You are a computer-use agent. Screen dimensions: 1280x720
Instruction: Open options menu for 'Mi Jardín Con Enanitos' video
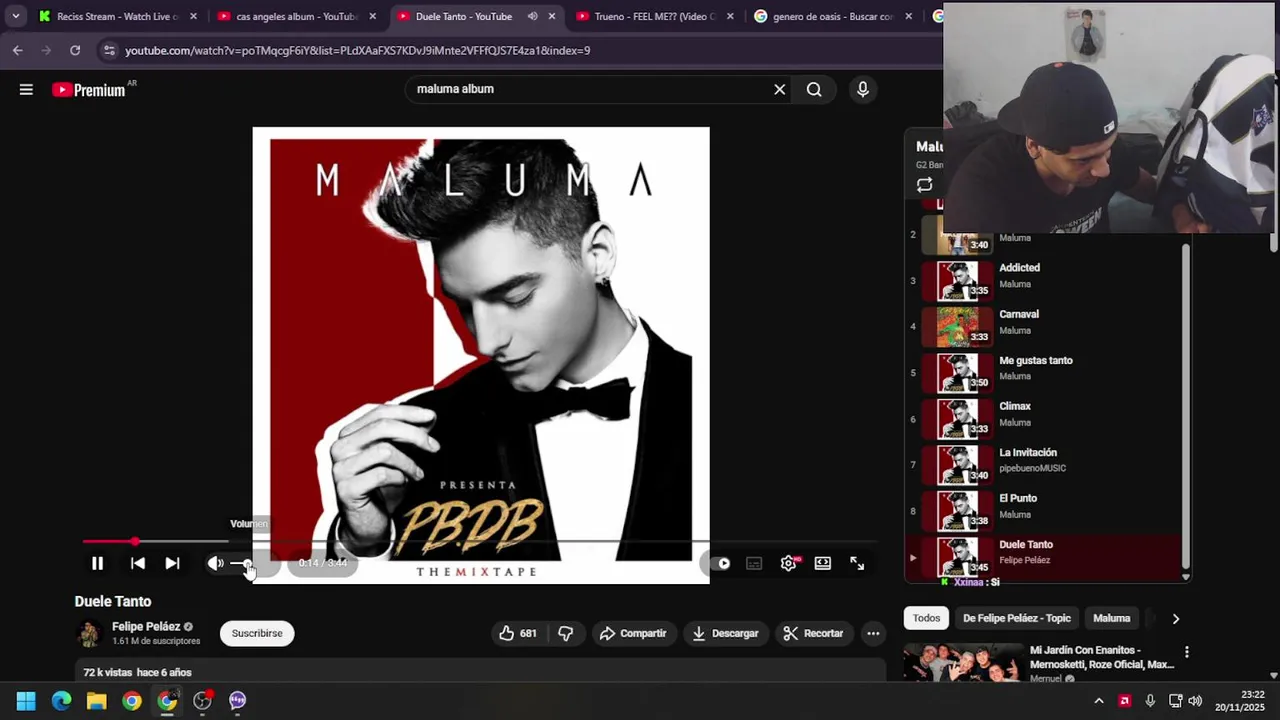pos(1187,652)
